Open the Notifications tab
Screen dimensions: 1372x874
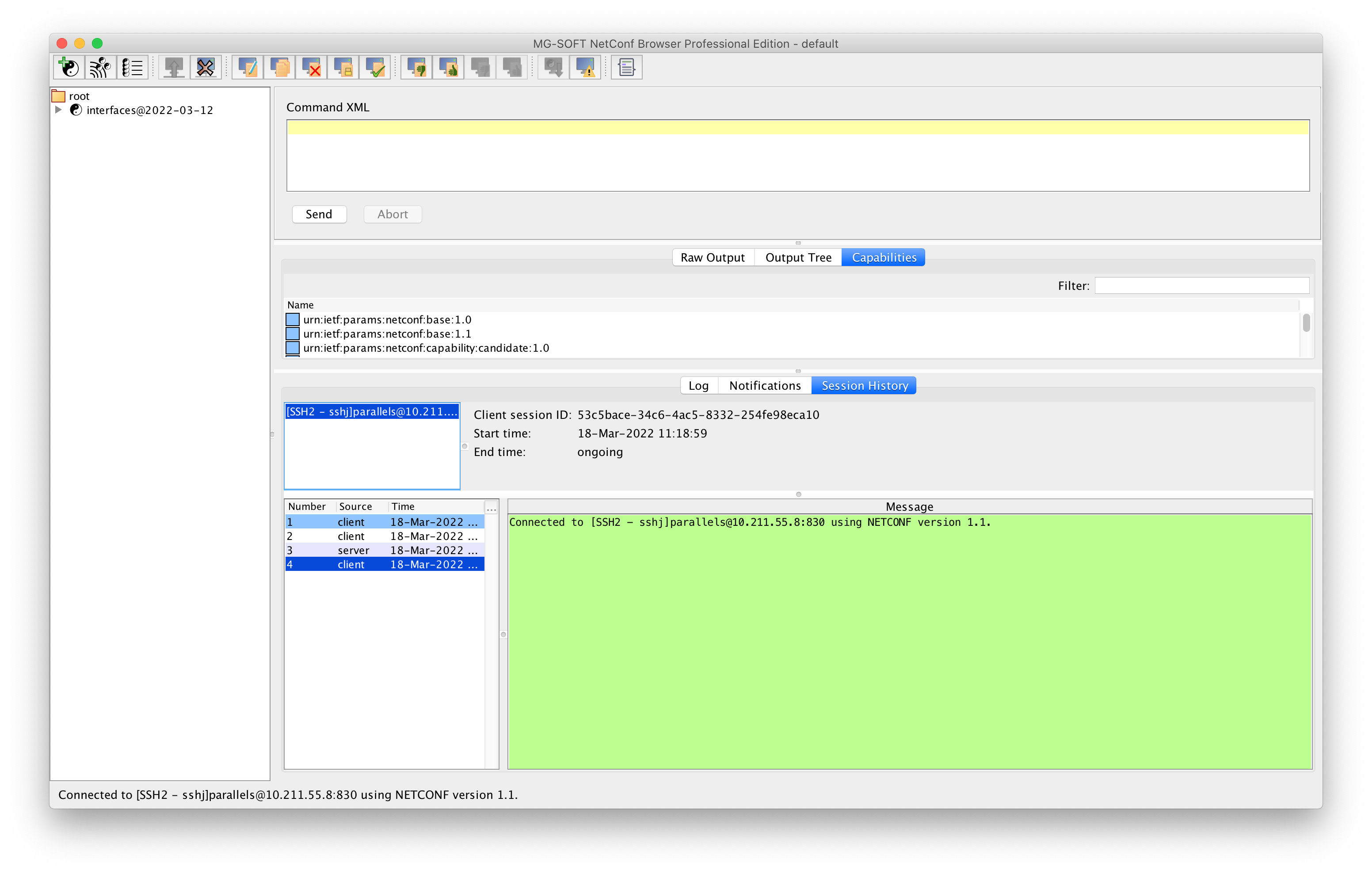(x=765, y=386)
